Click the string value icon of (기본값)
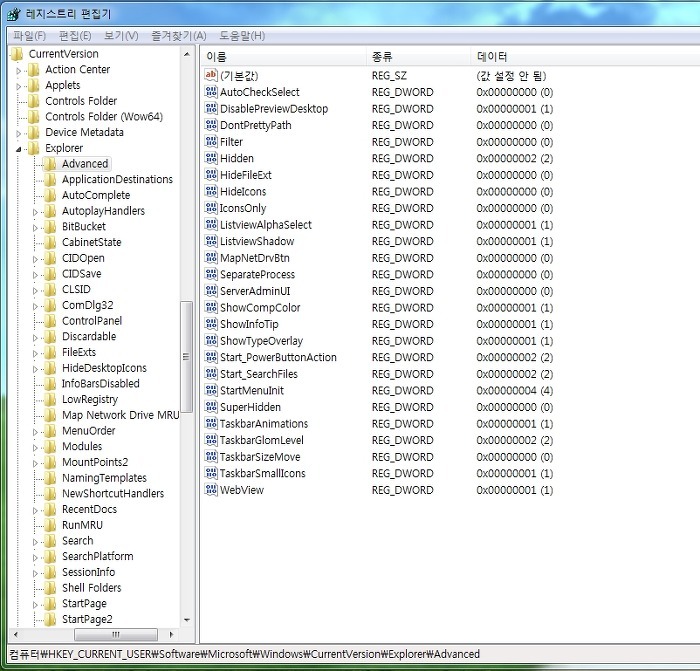 click(x=211, y=75)
